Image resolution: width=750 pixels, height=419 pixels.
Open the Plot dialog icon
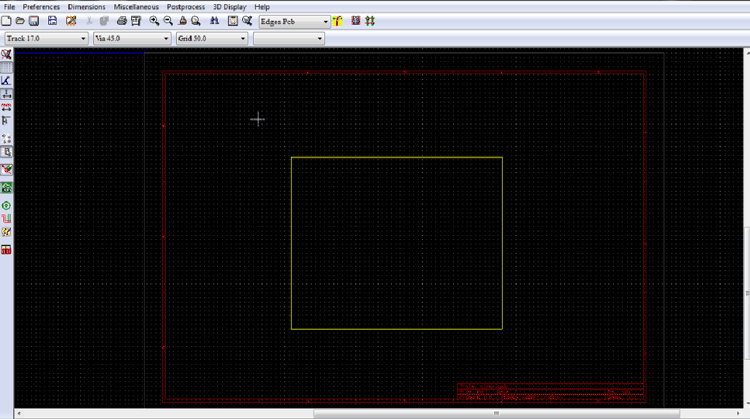pos(136,21)
